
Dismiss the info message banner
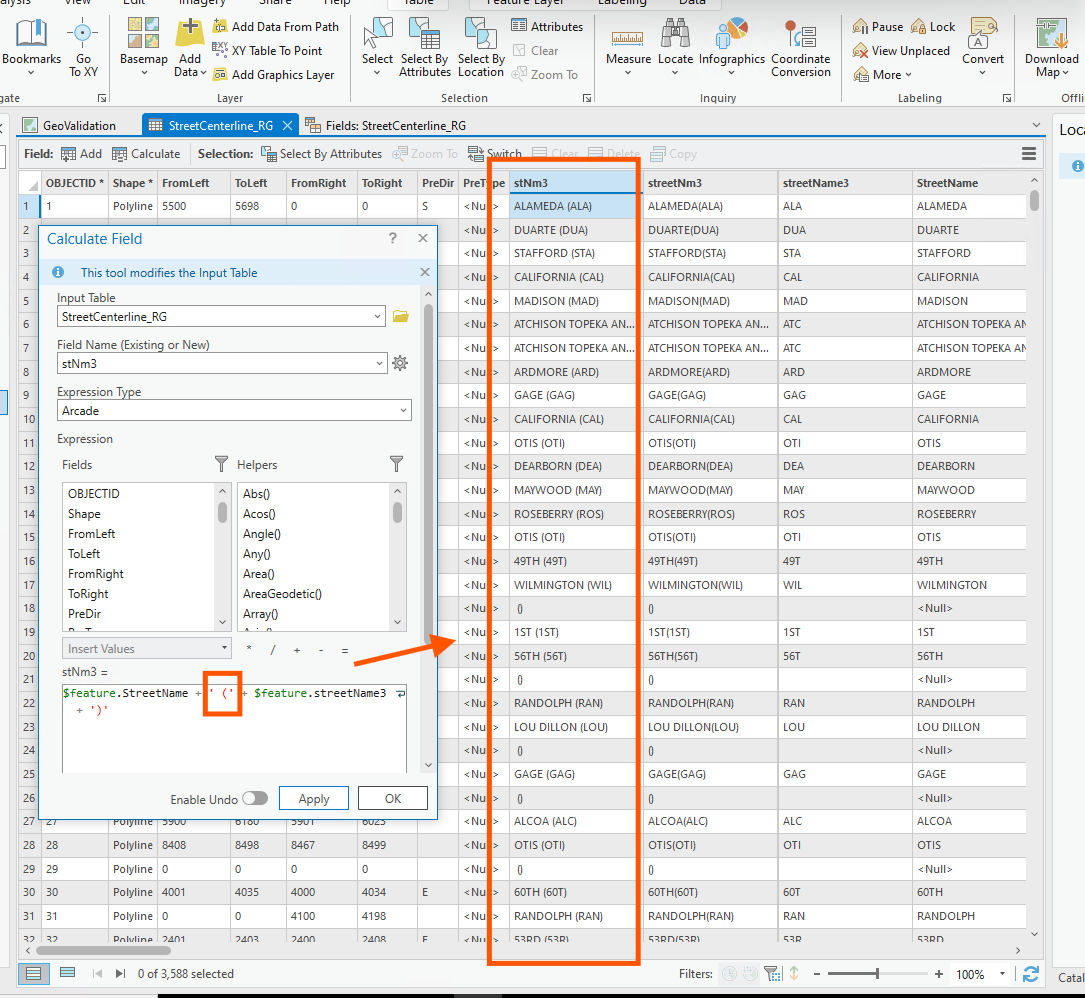pyautogui.click(x=425, y=272)
